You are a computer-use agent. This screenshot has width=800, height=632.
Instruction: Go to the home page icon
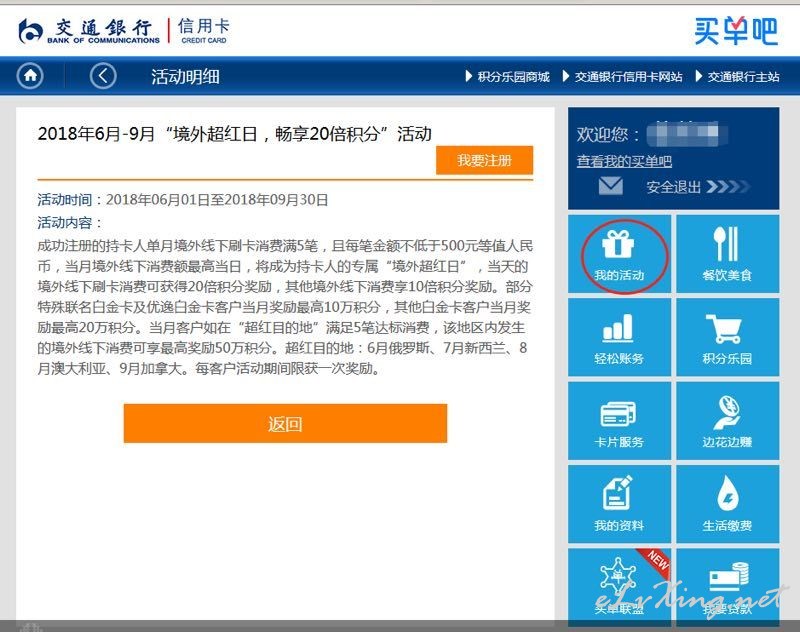coord(30,76)
